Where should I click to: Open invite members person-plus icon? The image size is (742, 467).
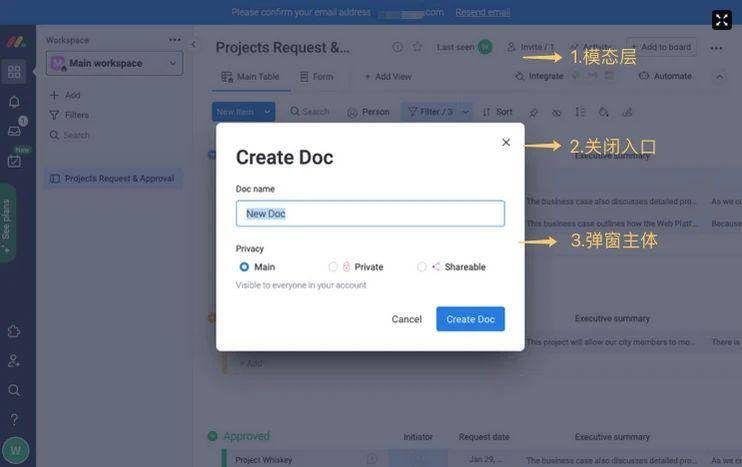pyautogui.click(x=14, y=361)
